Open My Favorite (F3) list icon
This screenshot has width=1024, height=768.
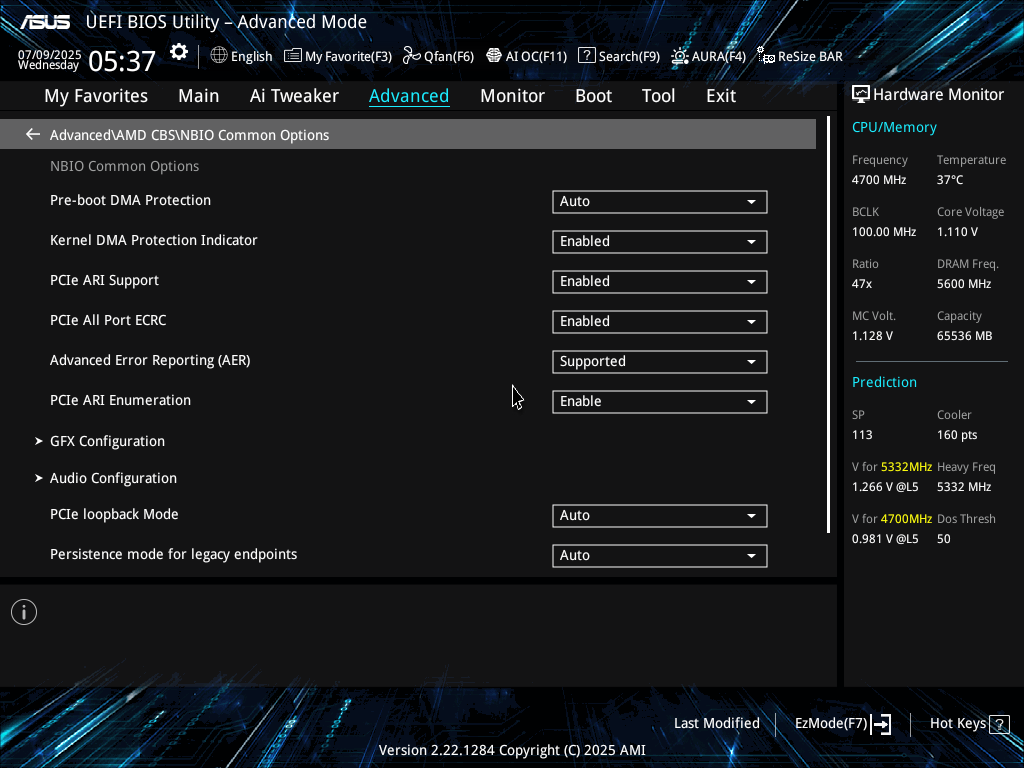[x=293, y=56]
